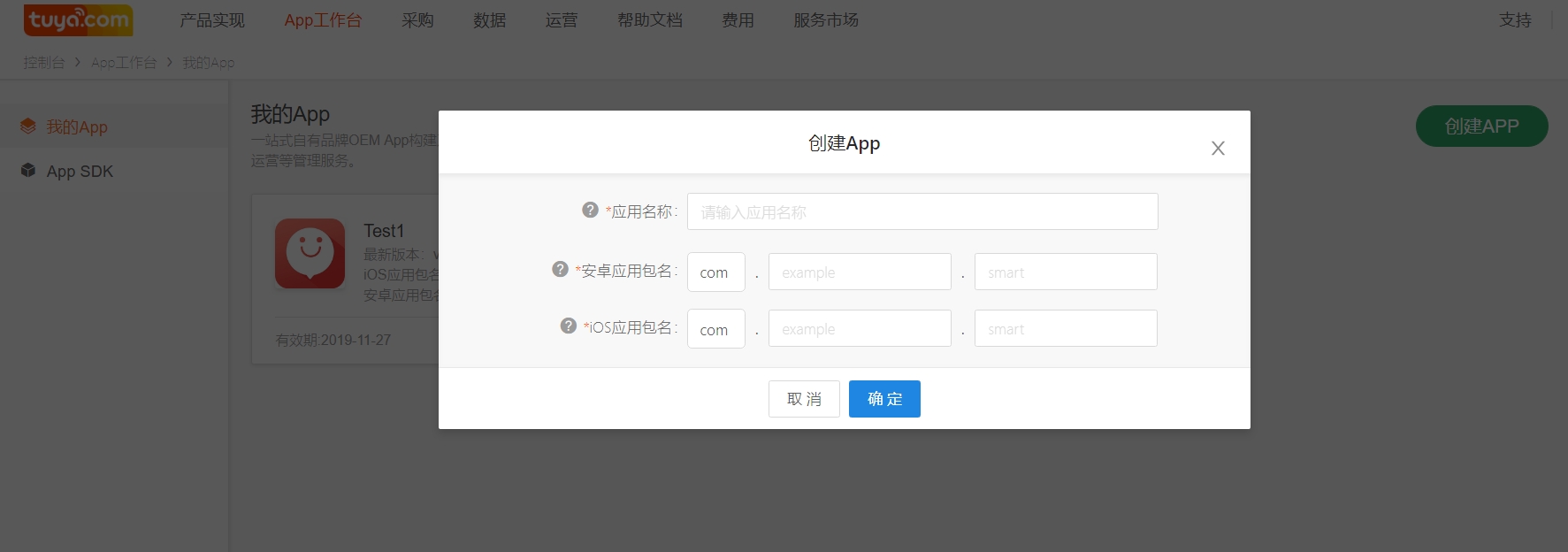Viewport: 1568px width, 552px height.
Task: Click the help icon beside iOS应用包名
Action: (569, 326)
